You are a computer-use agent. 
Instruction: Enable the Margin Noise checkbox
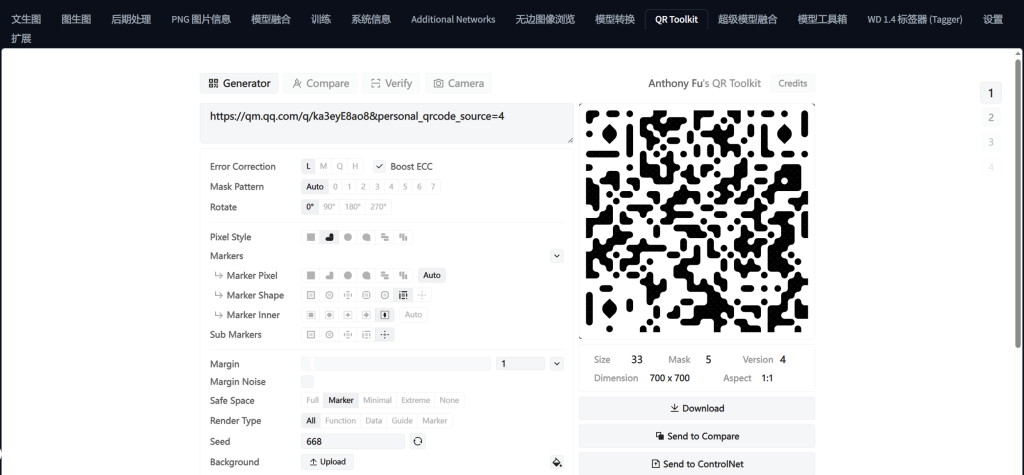tap(308, 382)
